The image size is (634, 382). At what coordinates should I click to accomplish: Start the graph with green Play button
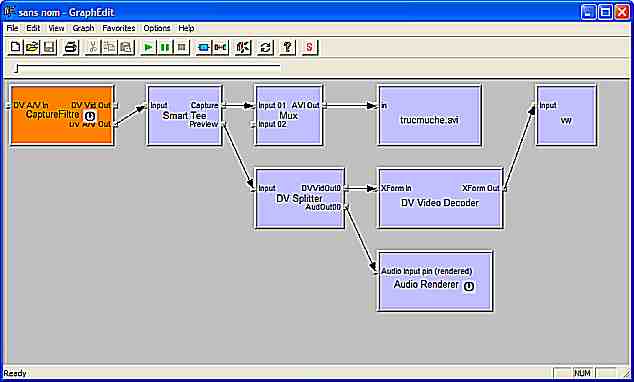click(148, 47)
